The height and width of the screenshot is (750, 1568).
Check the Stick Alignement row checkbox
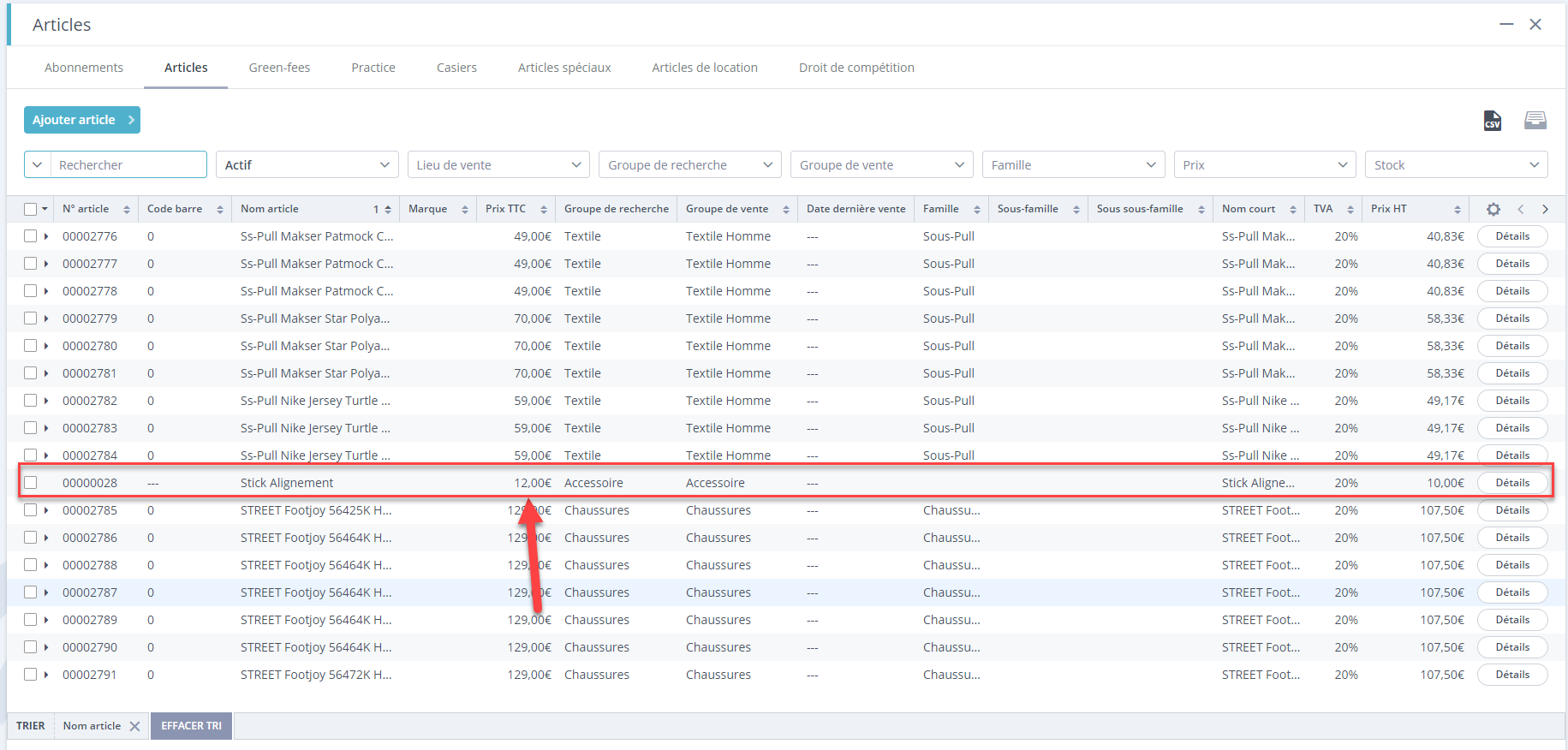click(31, 483)
